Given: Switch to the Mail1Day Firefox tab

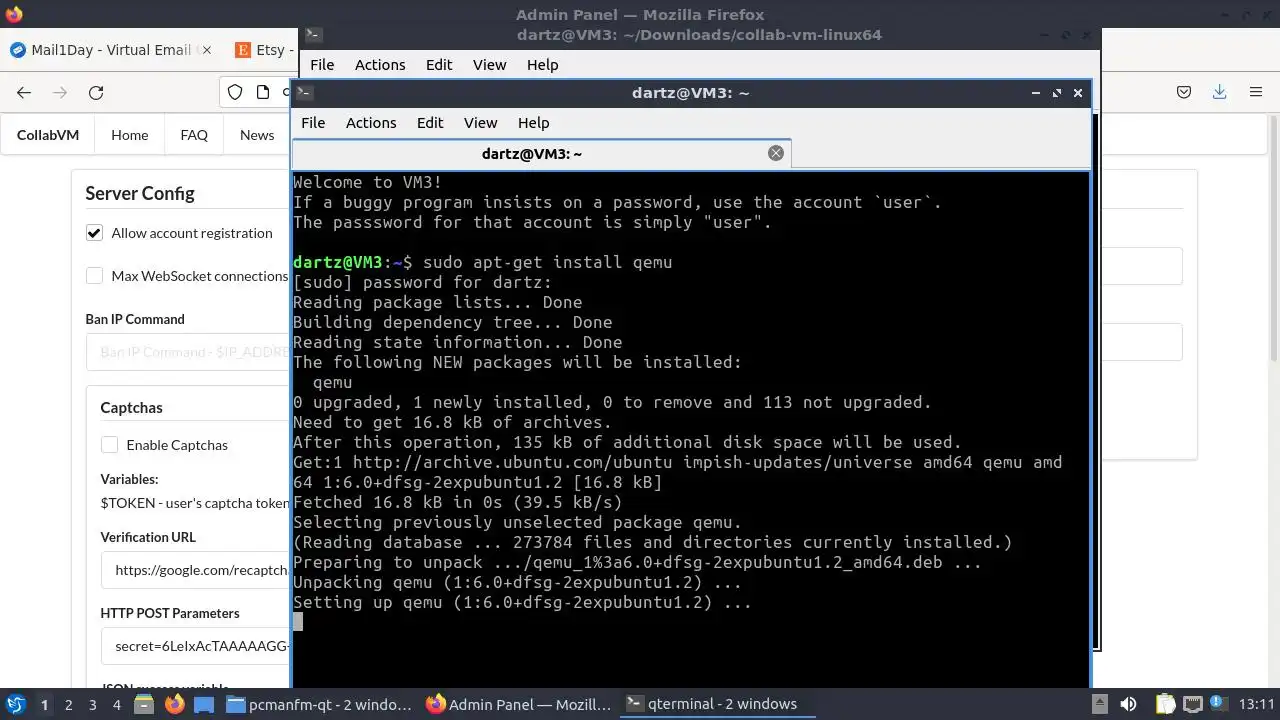Looking at the screenshot, I should (110, 49).
